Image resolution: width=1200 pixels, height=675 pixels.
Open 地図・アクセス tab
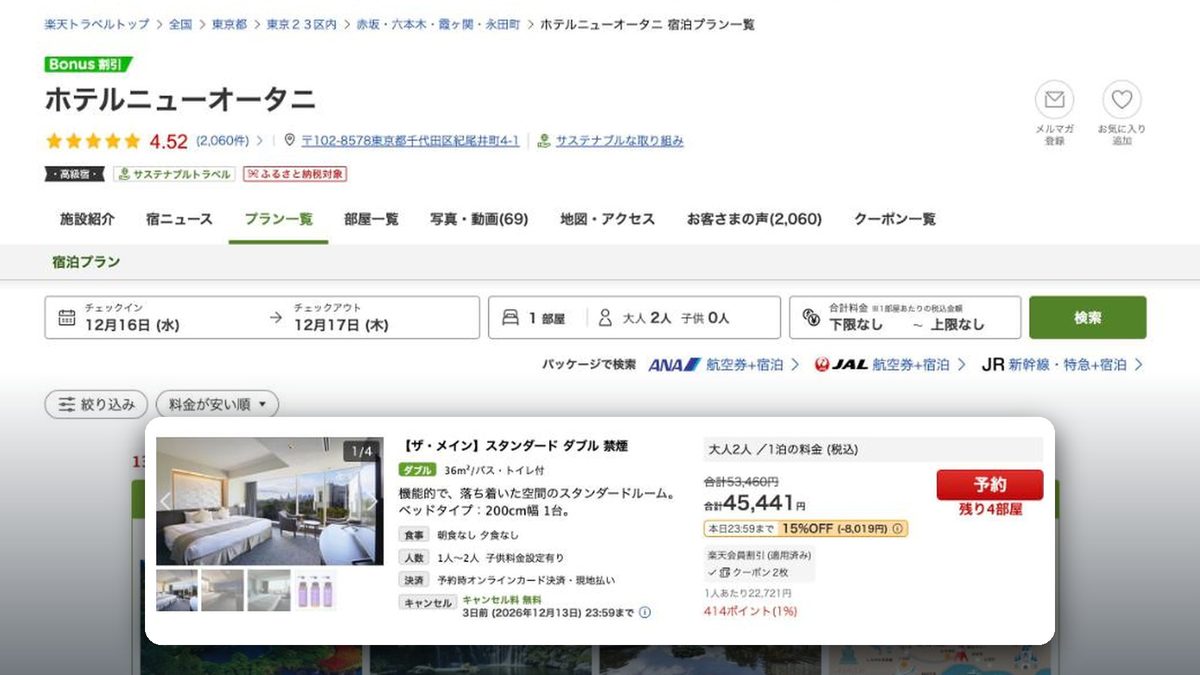point(607,219)
